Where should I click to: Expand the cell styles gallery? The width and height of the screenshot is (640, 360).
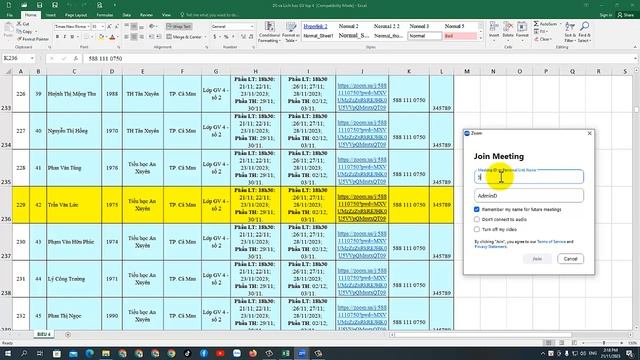pos(481,39)
